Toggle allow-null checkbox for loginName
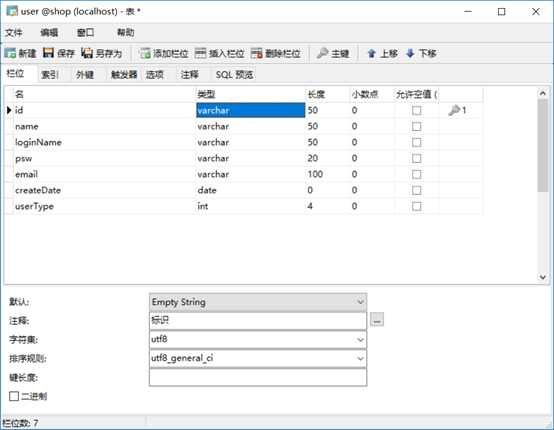The image size is (554, 430). [x=417, y=142]
